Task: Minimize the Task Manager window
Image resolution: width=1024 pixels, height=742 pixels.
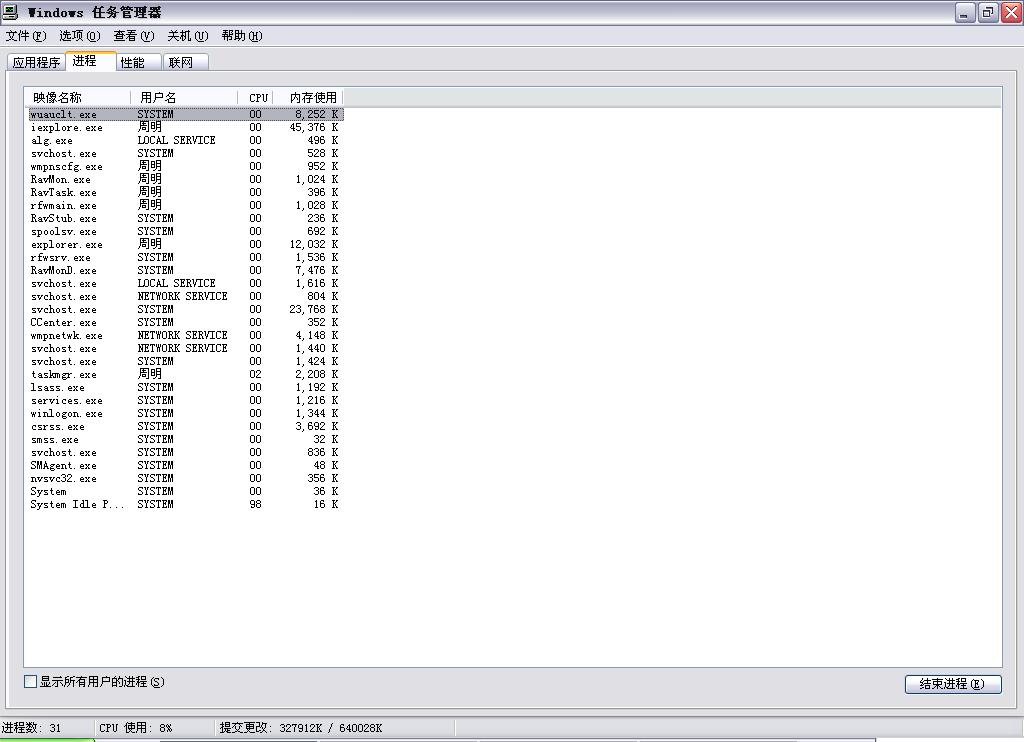Action: pos(965,12)
